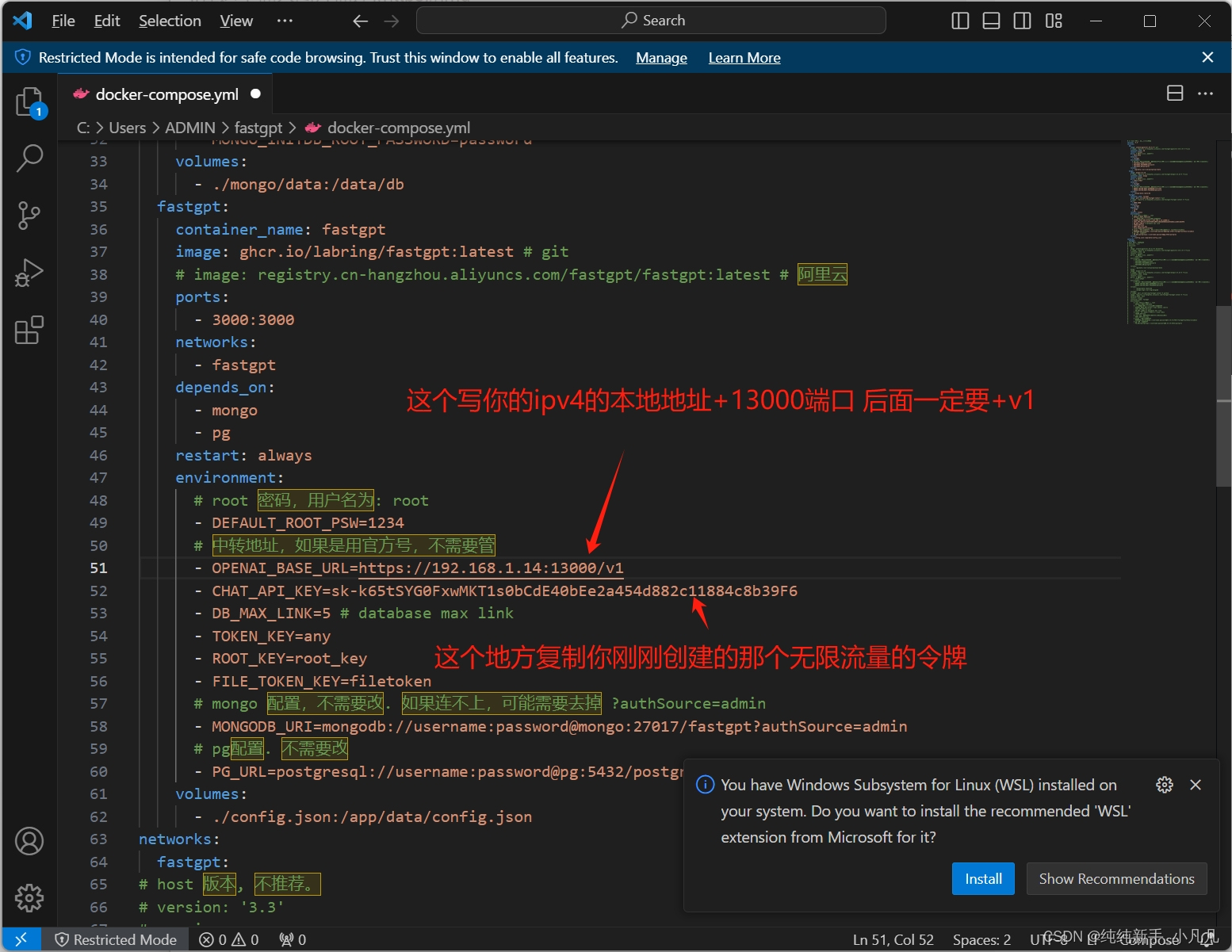Click the Ln 51, Col 52 status entry
The image size is (1232, 952).
(x=893, y=939)
